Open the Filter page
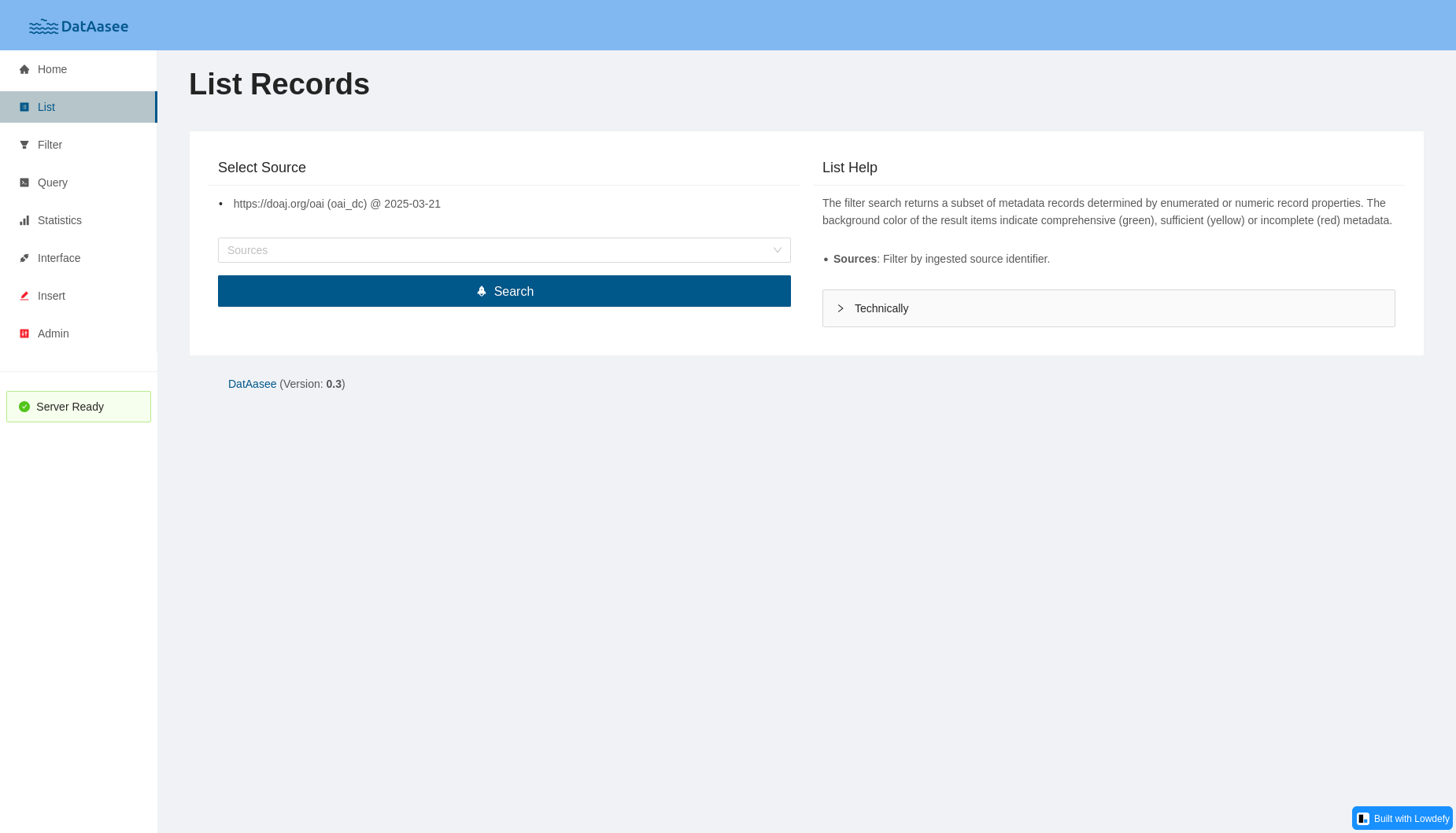Image resolution: width=1456 pixels, height=833 pixels. pos(78,145)
